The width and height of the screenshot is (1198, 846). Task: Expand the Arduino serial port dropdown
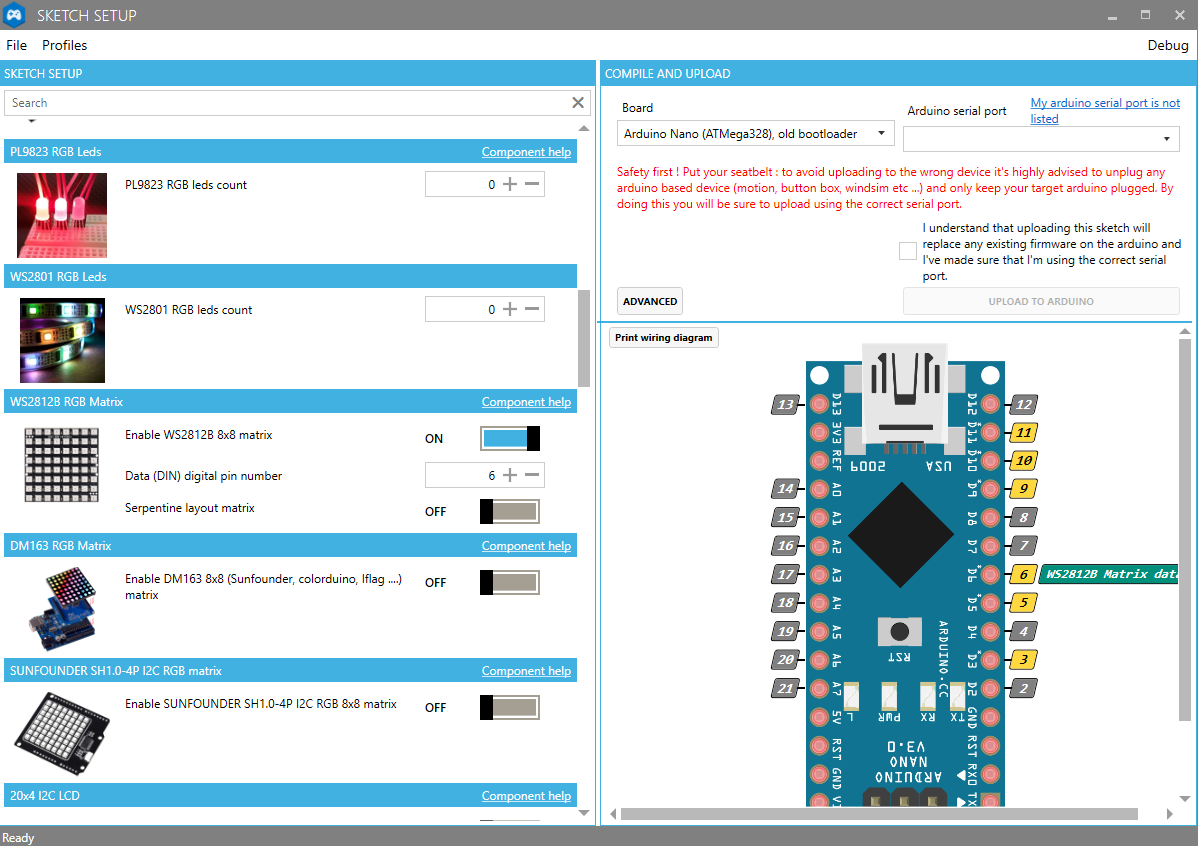coord(1041,138)
